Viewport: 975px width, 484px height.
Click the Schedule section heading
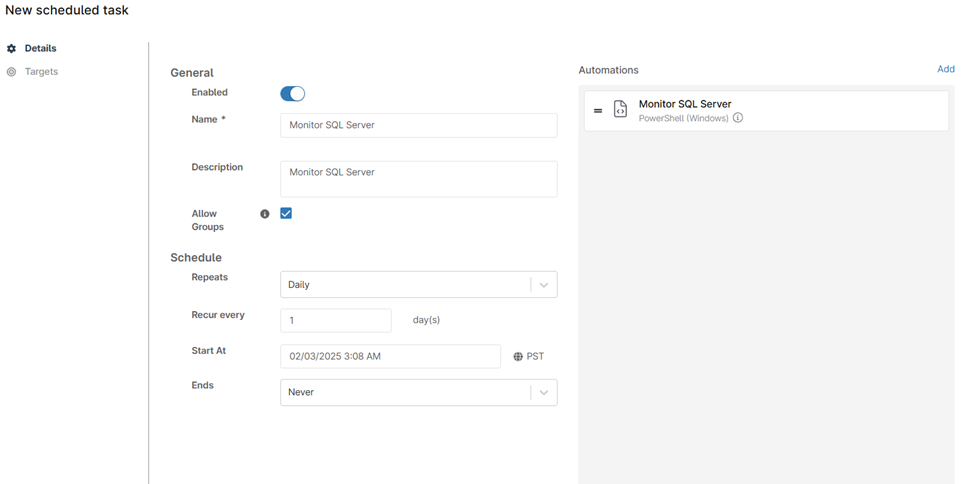pos(196,258)
